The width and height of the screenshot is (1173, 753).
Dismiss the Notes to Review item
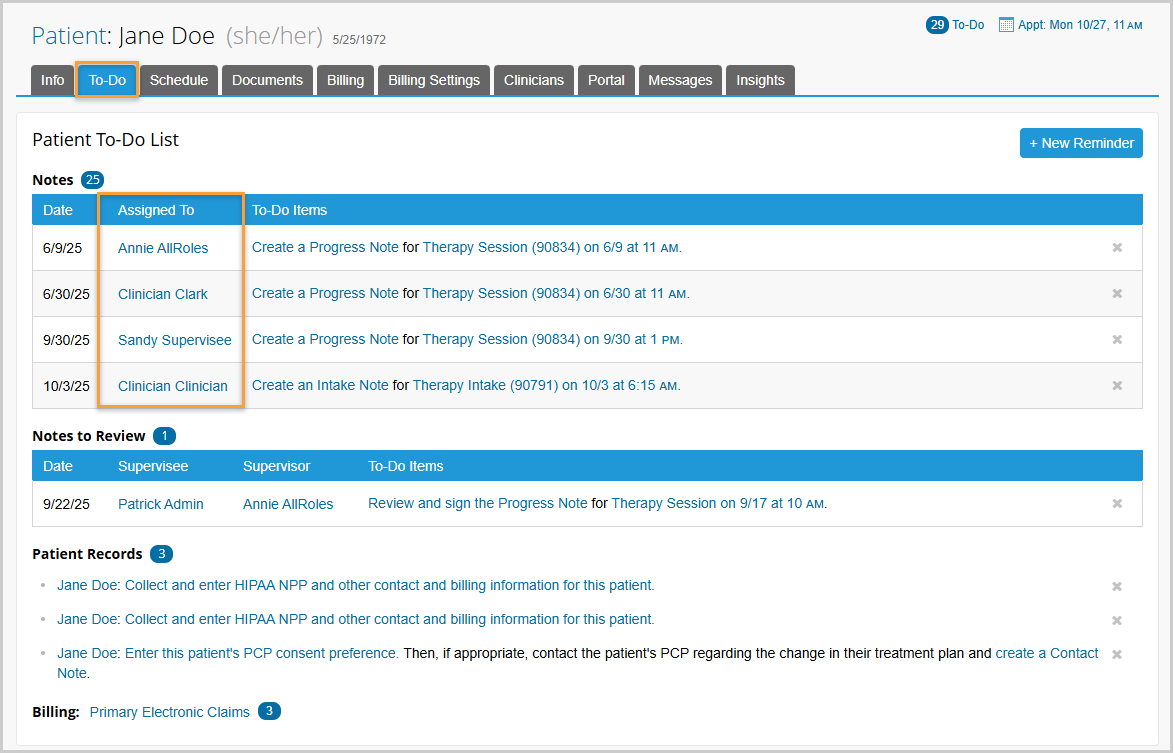(x=1117, y=504)
